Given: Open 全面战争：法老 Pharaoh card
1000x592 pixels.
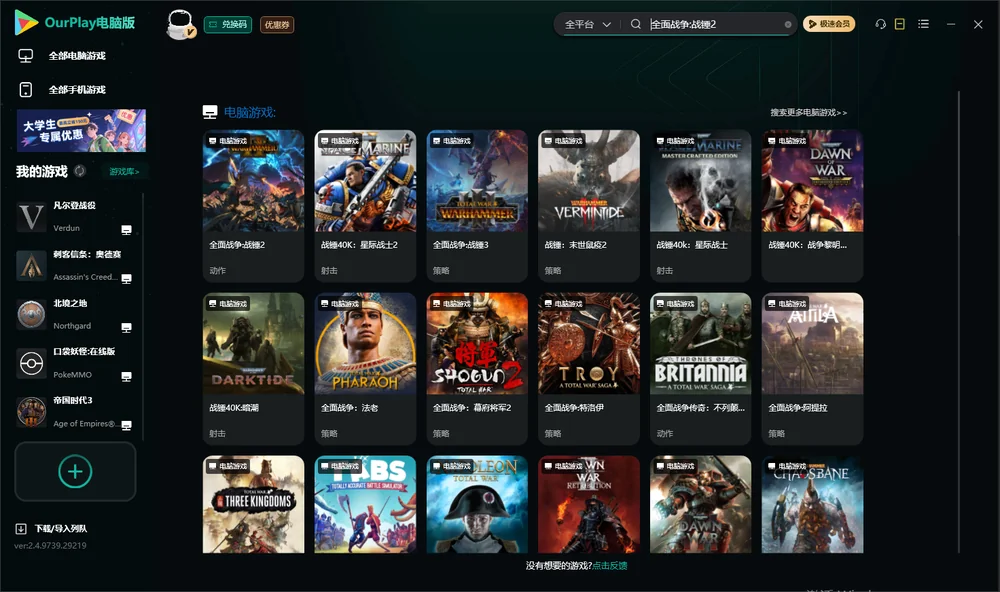Looking at the screenshot, I should [365, 368].
